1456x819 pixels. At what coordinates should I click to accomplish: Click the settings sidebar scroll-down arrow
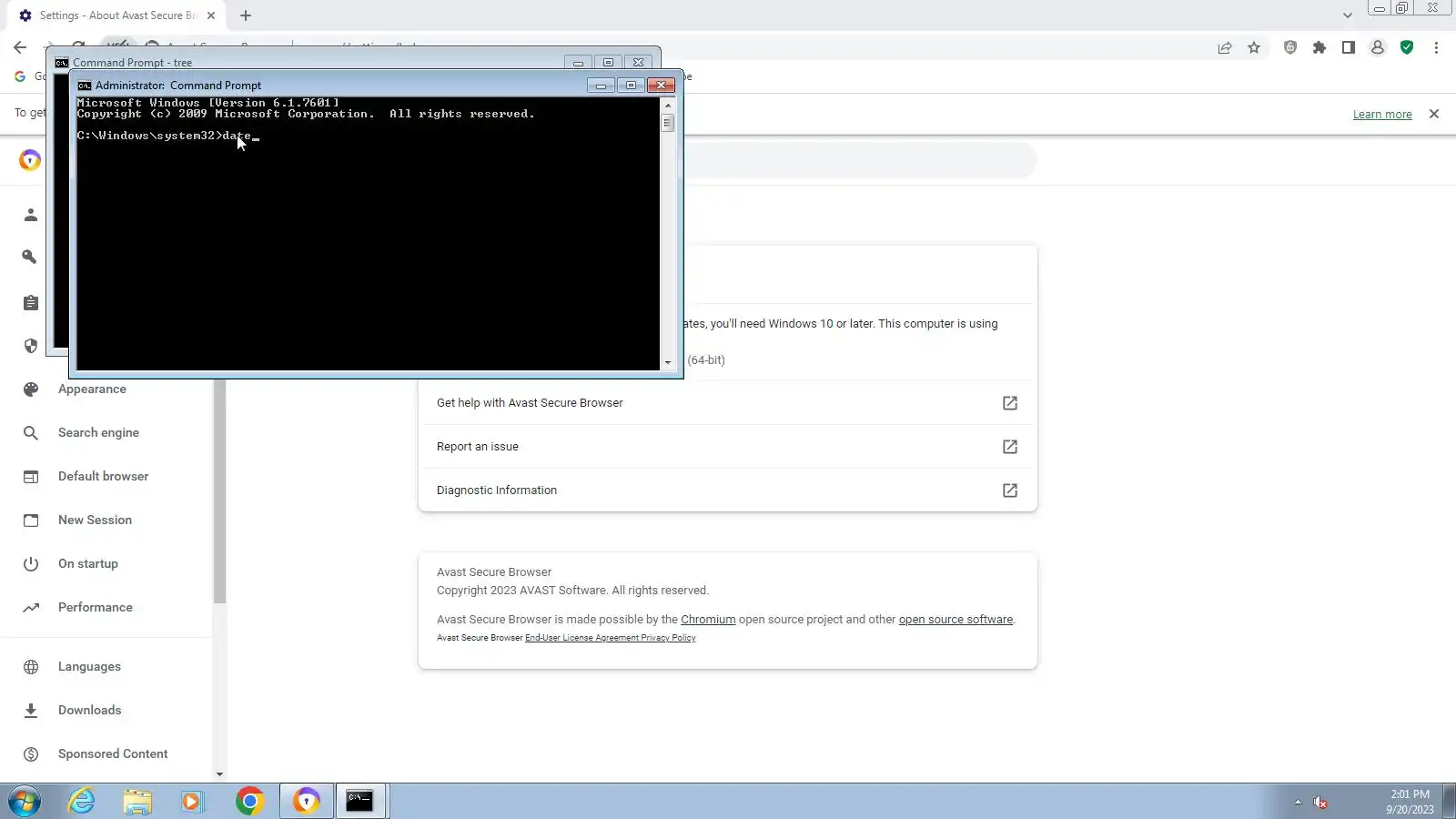[x=219, y=774]
